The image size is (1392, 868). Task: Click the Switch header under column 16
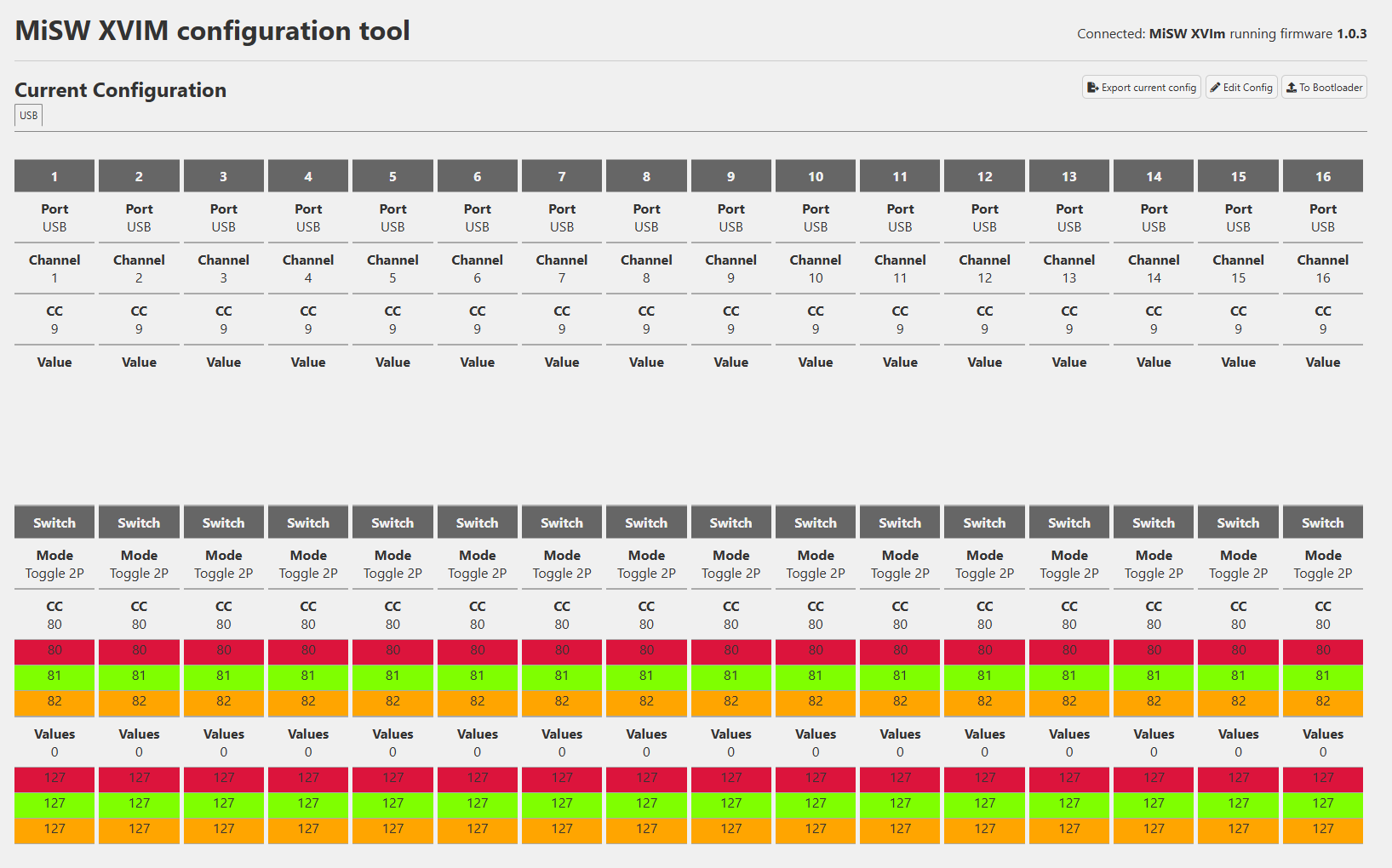(x=1323, y=523)
